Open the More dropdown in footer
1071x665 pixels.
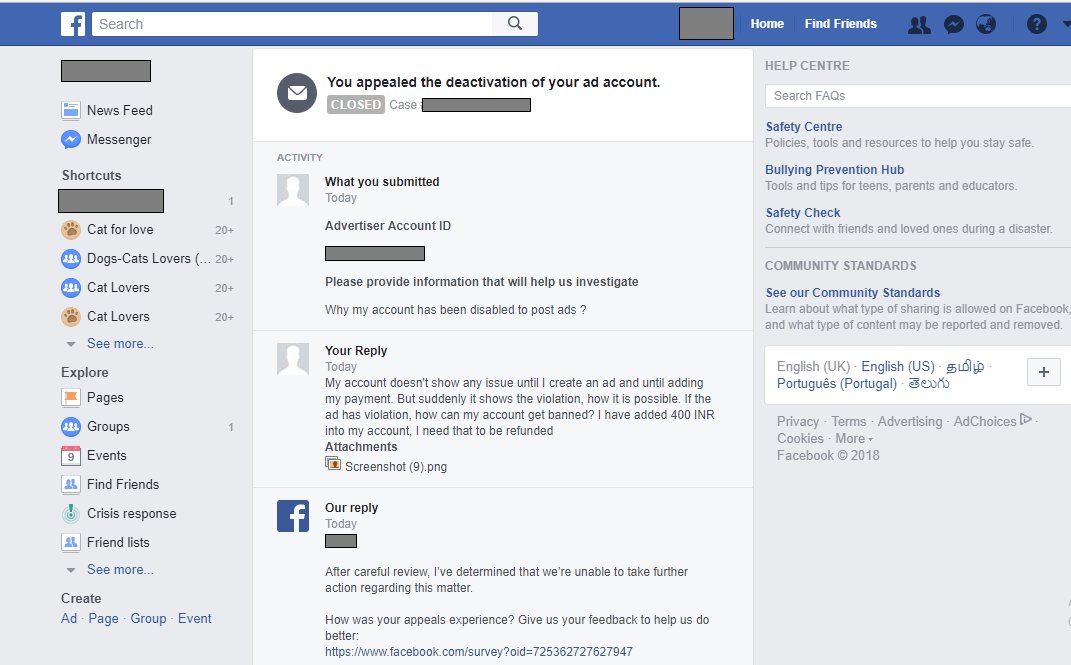point(854,438)
